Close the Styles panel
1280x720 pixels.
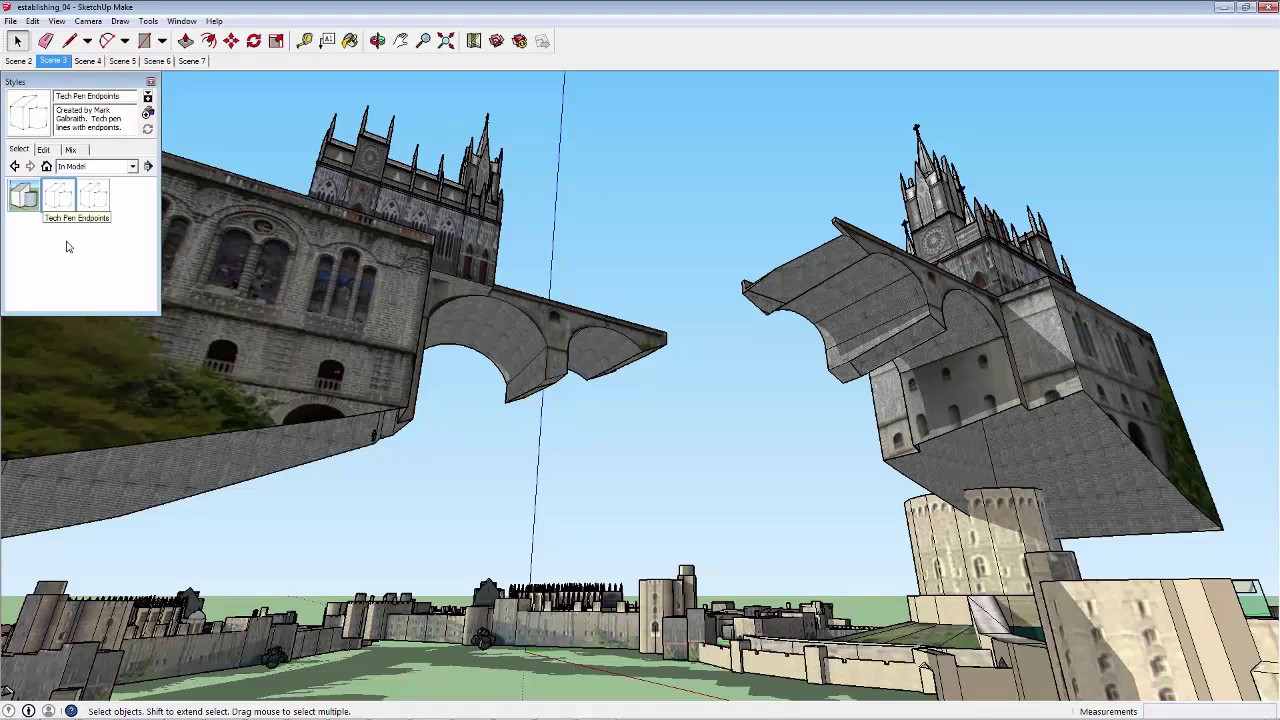pyautogui.click(x=151, y=82)
